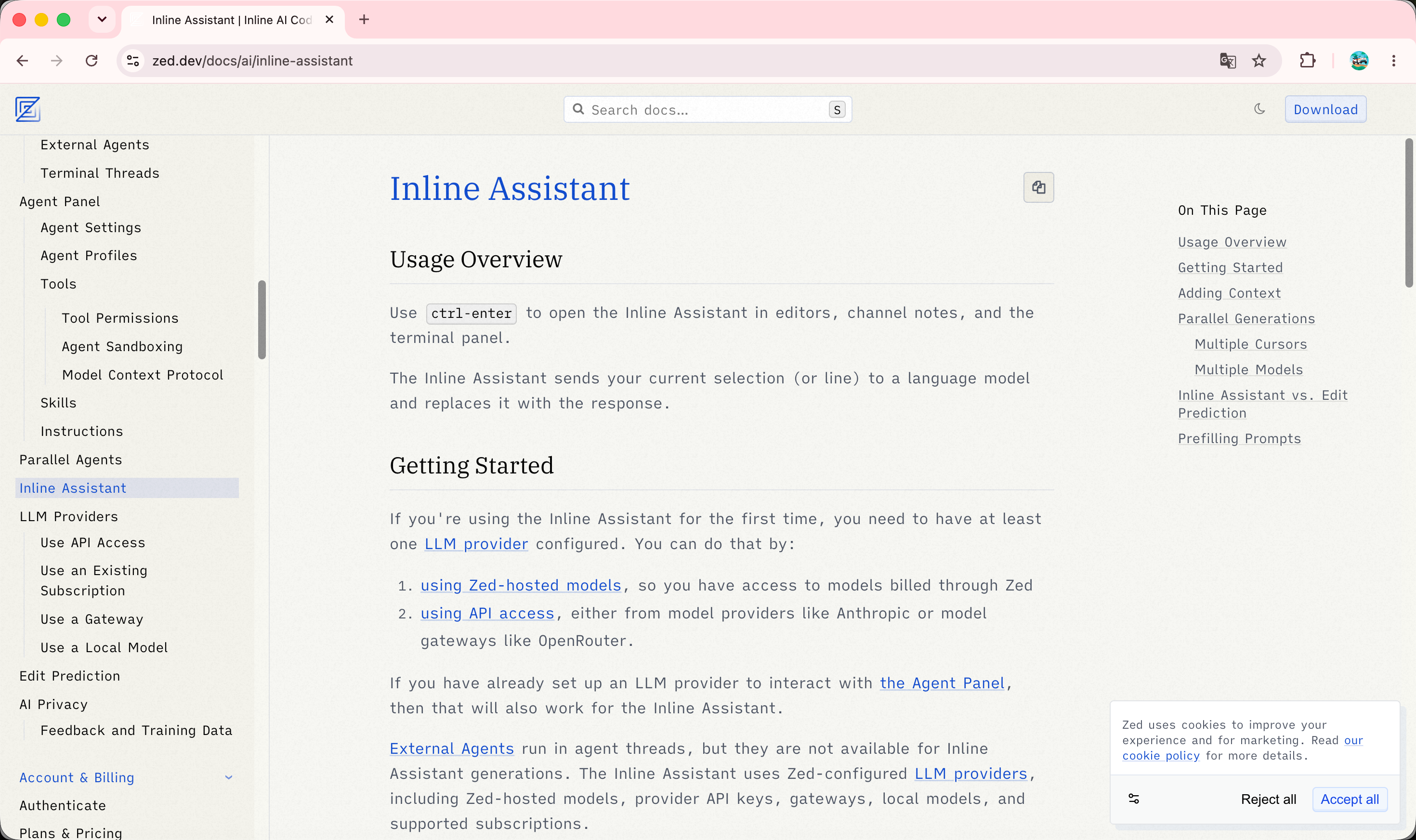Screen dimensions: 1416x840
Task: Open Parallel Agents in sidebar
Action: click(71, 459)
